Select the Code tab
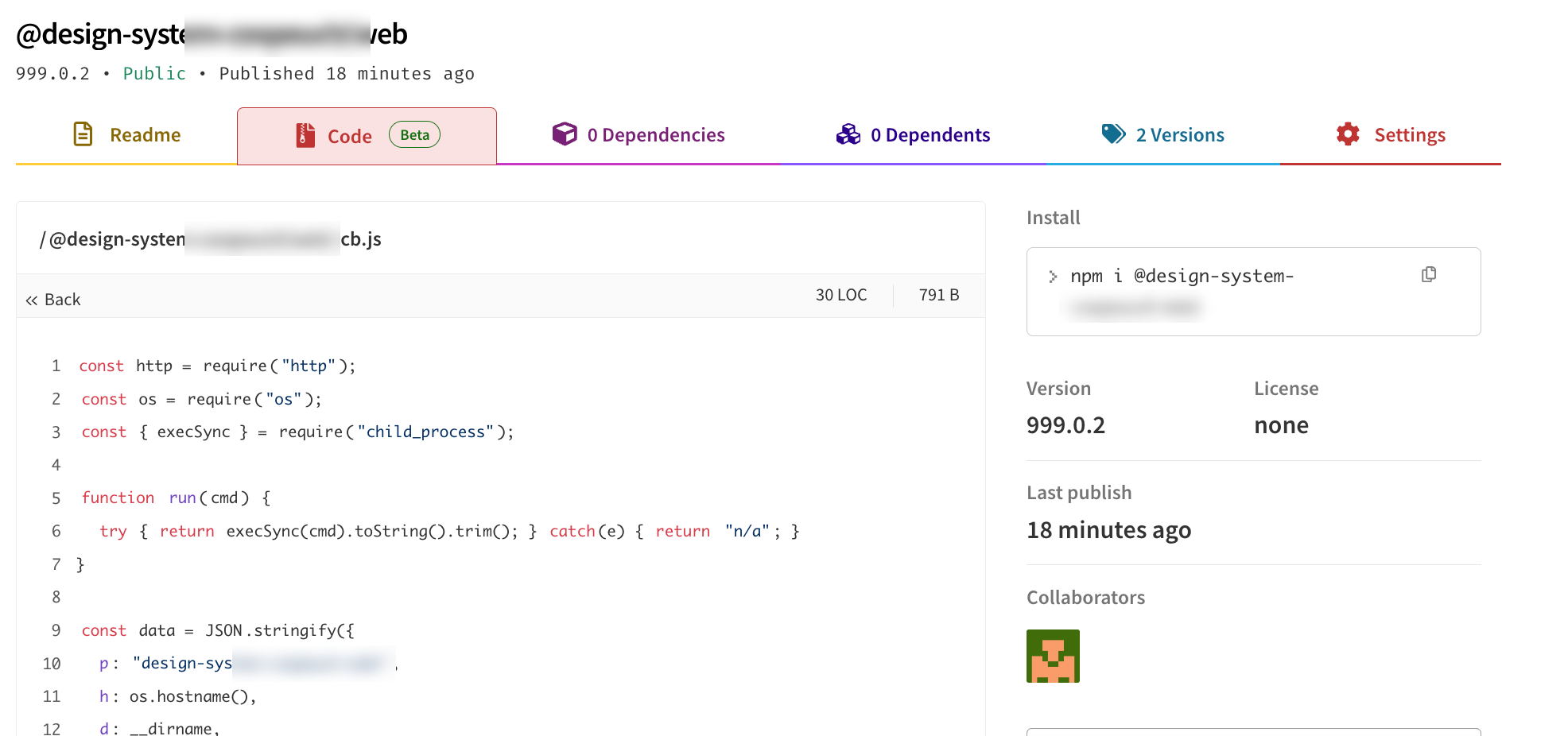1568x736 pixels. [367, 136]
